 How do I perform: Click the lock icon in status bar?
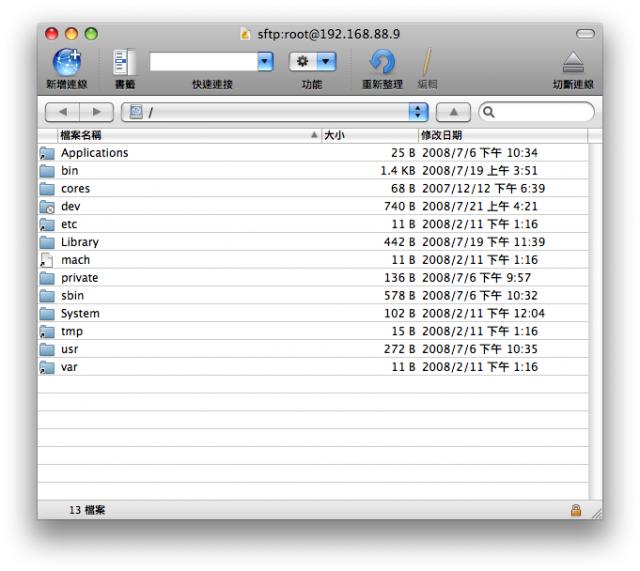coord(575,510)
